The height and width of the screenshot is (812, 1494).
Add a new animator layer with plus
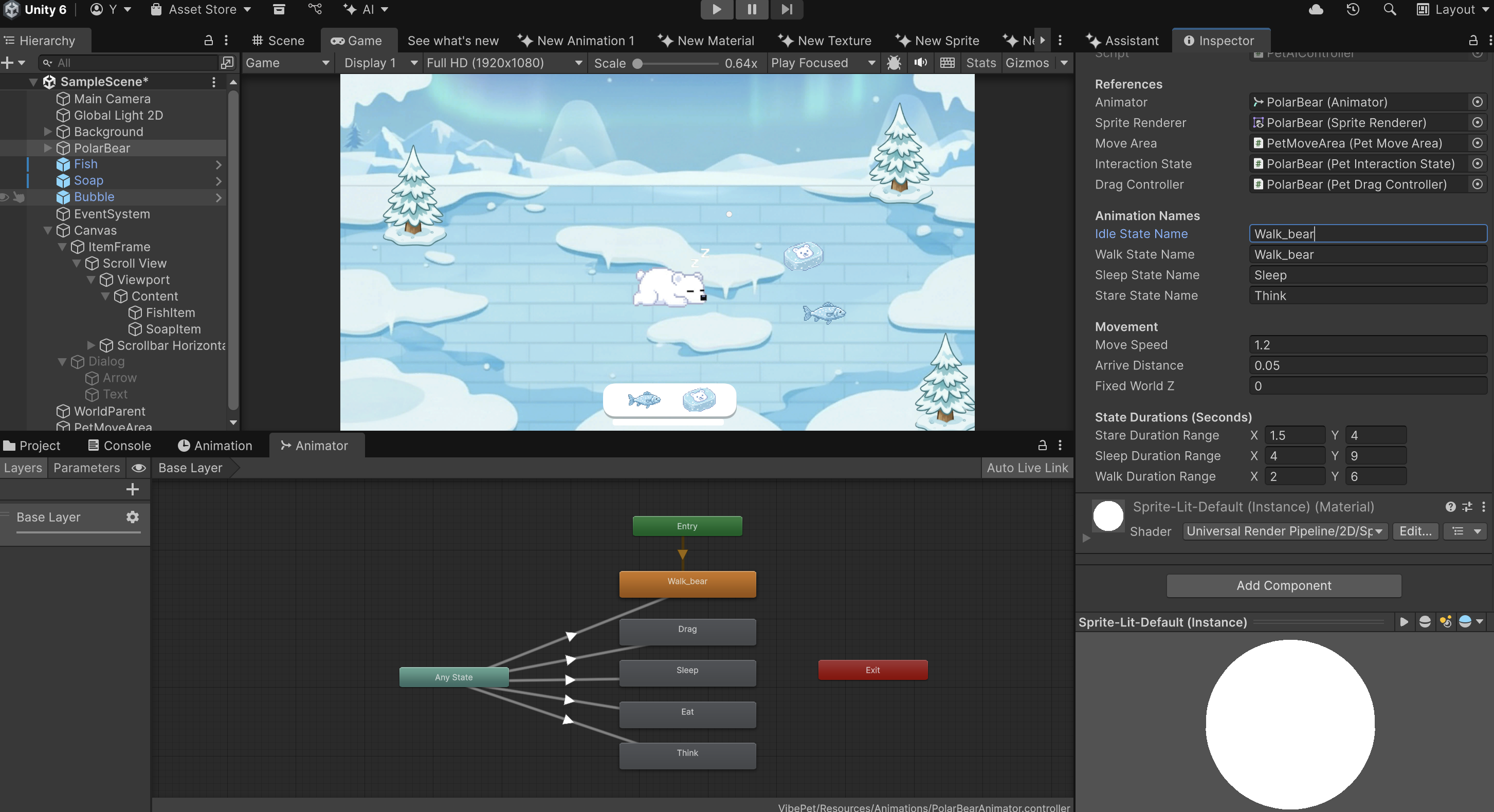point(132,489)
